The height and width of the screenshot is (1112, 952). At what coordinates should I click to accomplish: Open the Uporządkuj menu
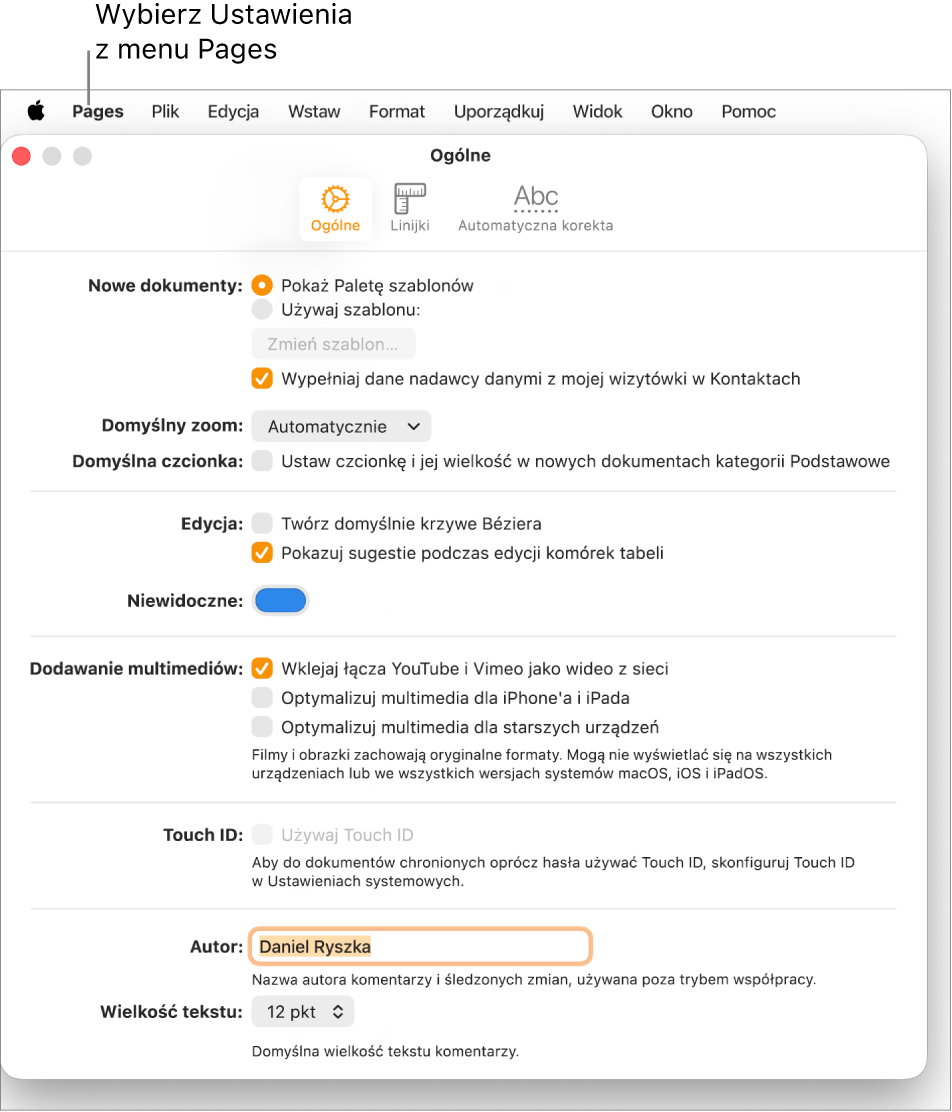tap(499, 111)
